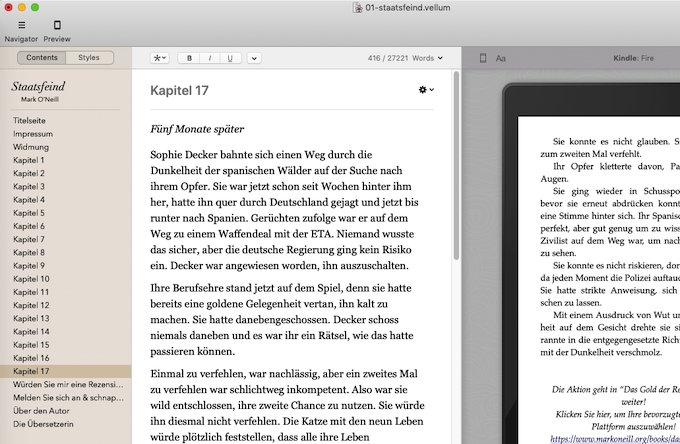Open the more formatting options chevron

point(254,58)
